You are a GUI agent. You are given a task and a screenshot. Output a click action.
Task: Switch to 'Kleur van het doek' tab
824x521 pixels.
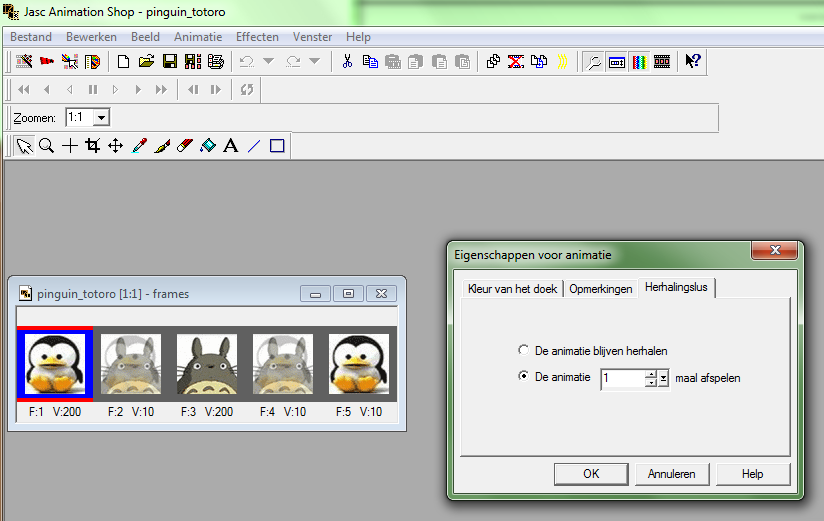tap(512, 289)
